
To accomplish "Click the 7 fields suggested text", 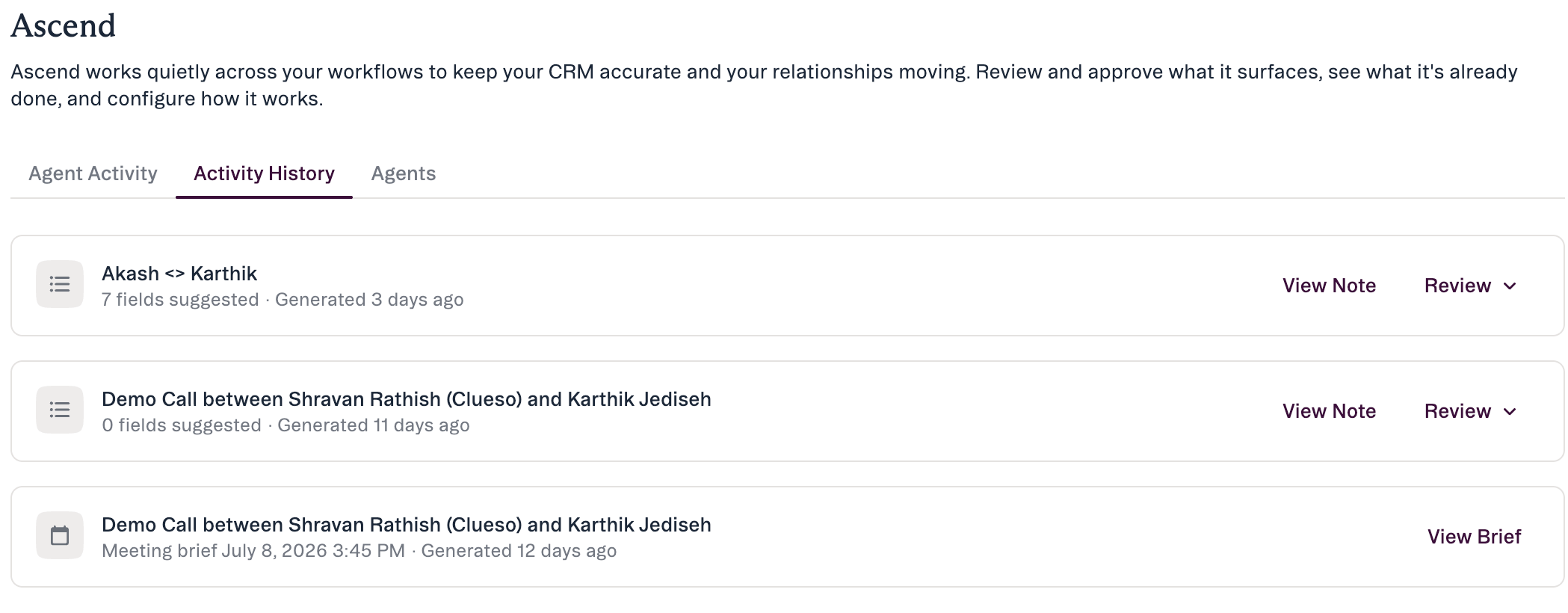I will coord(180,300).
